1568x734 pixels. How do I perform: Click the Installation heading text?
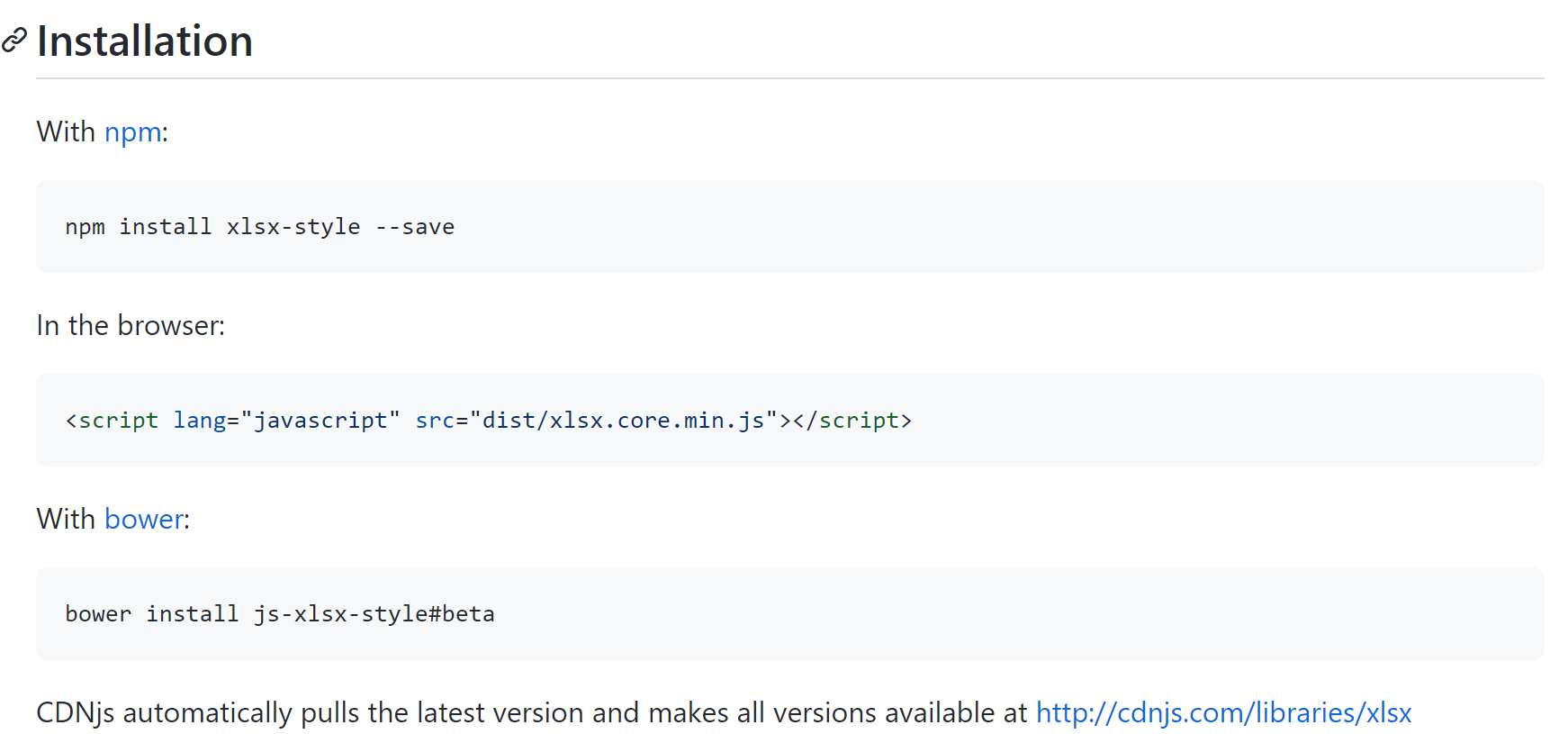(145, 41)
